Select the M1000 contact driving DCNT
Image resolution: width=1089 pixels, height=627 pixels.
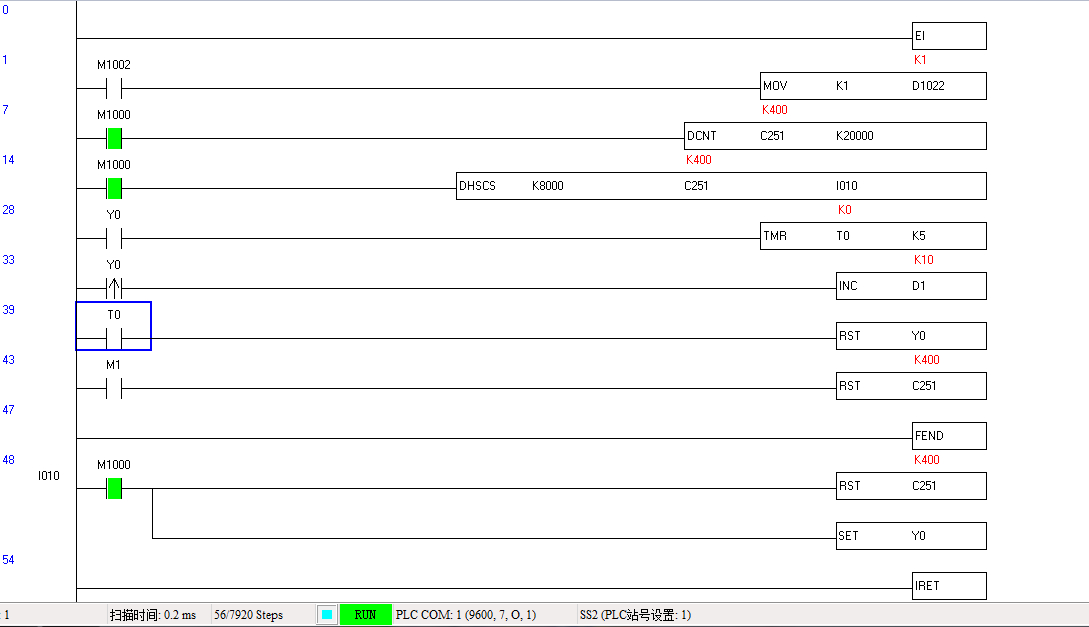click(113, 138)
